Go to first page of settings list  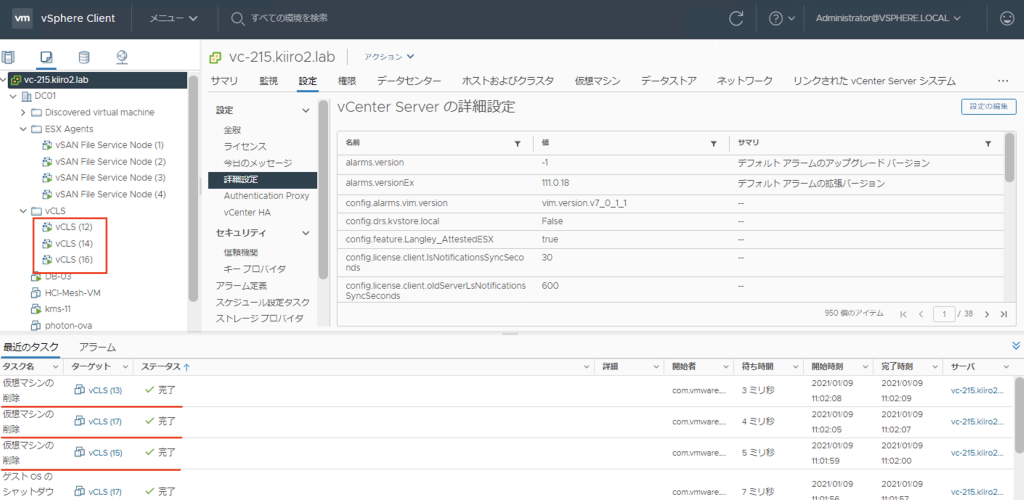click(x=903, y=314)
